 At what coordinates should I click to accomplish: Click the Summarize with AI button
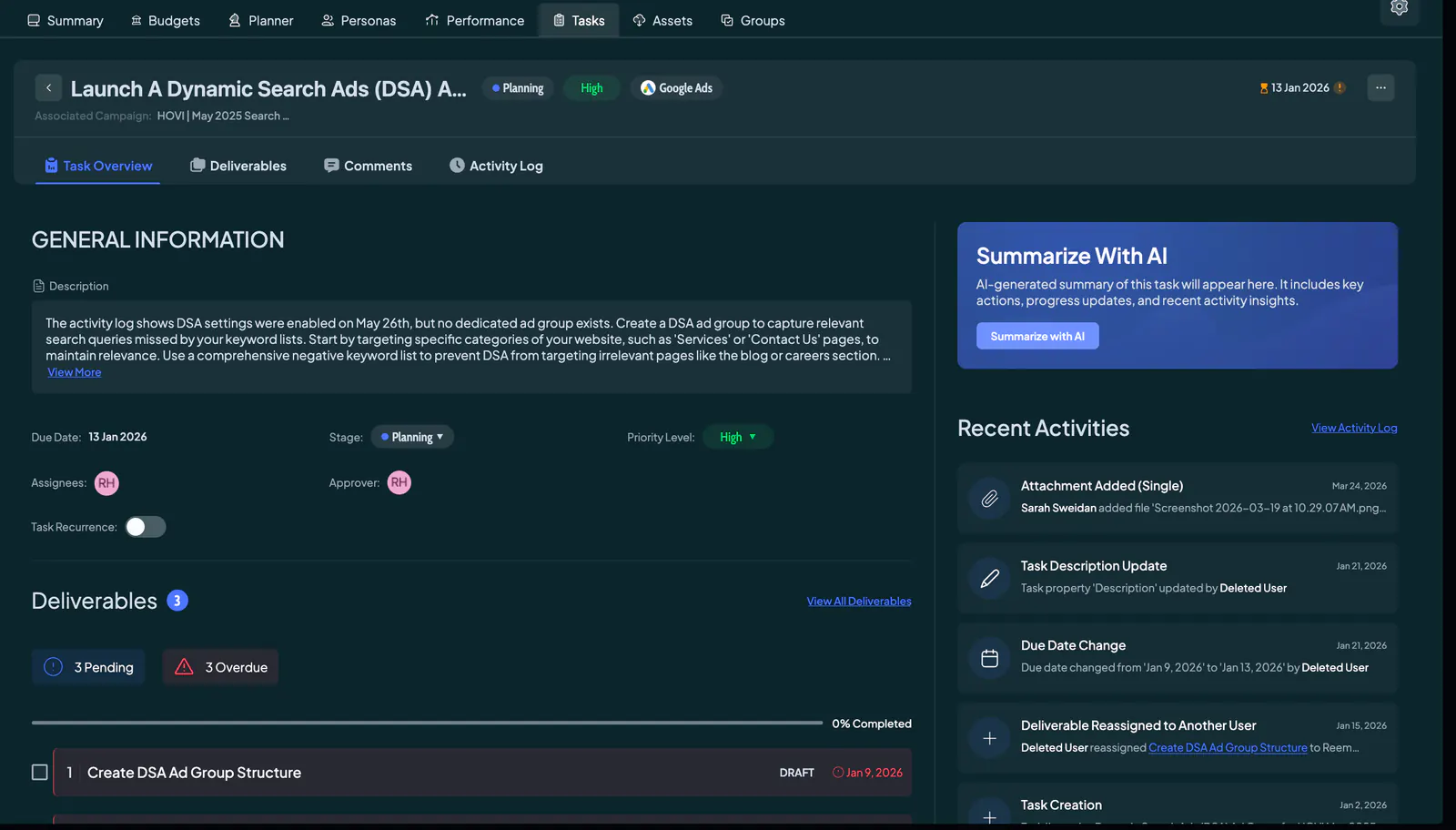tap(1037, 336)
